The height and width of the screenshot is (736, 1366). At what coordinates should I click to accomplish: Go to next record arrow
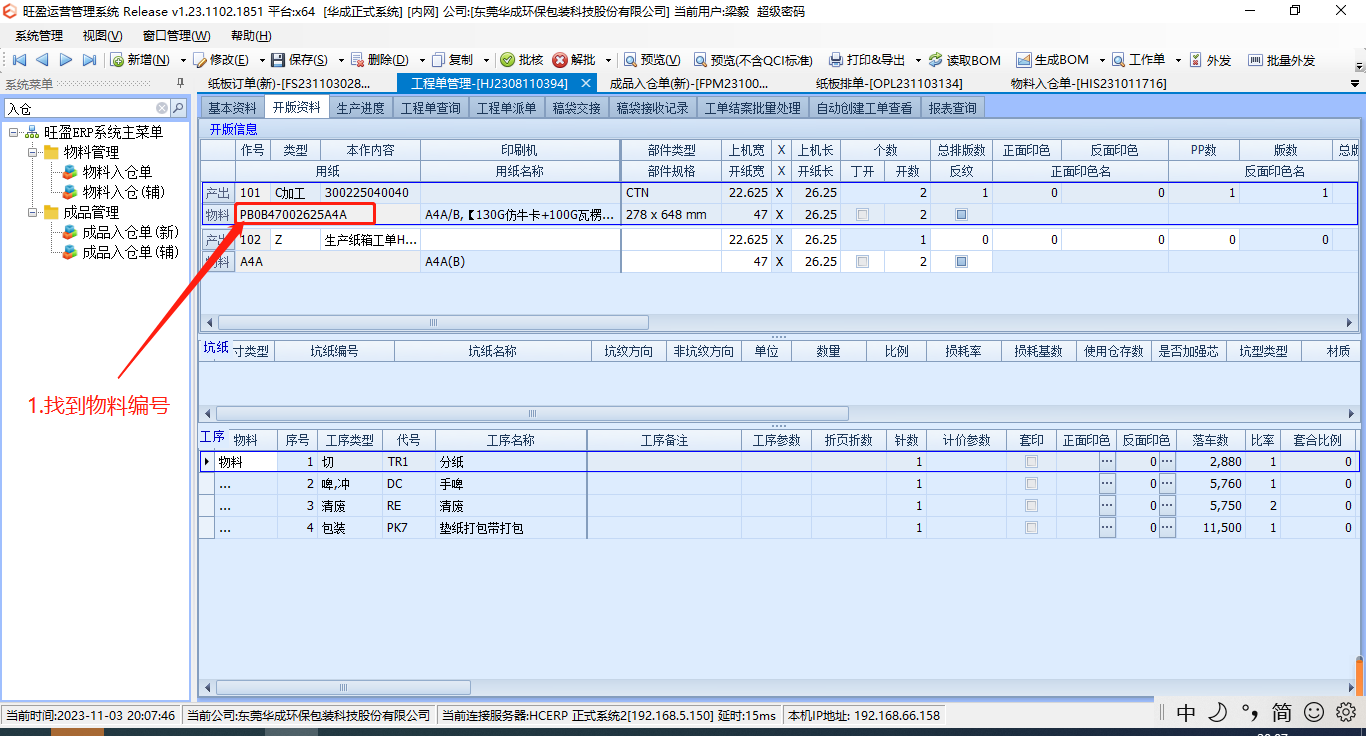pyautogui.click(x=66, y=60)
